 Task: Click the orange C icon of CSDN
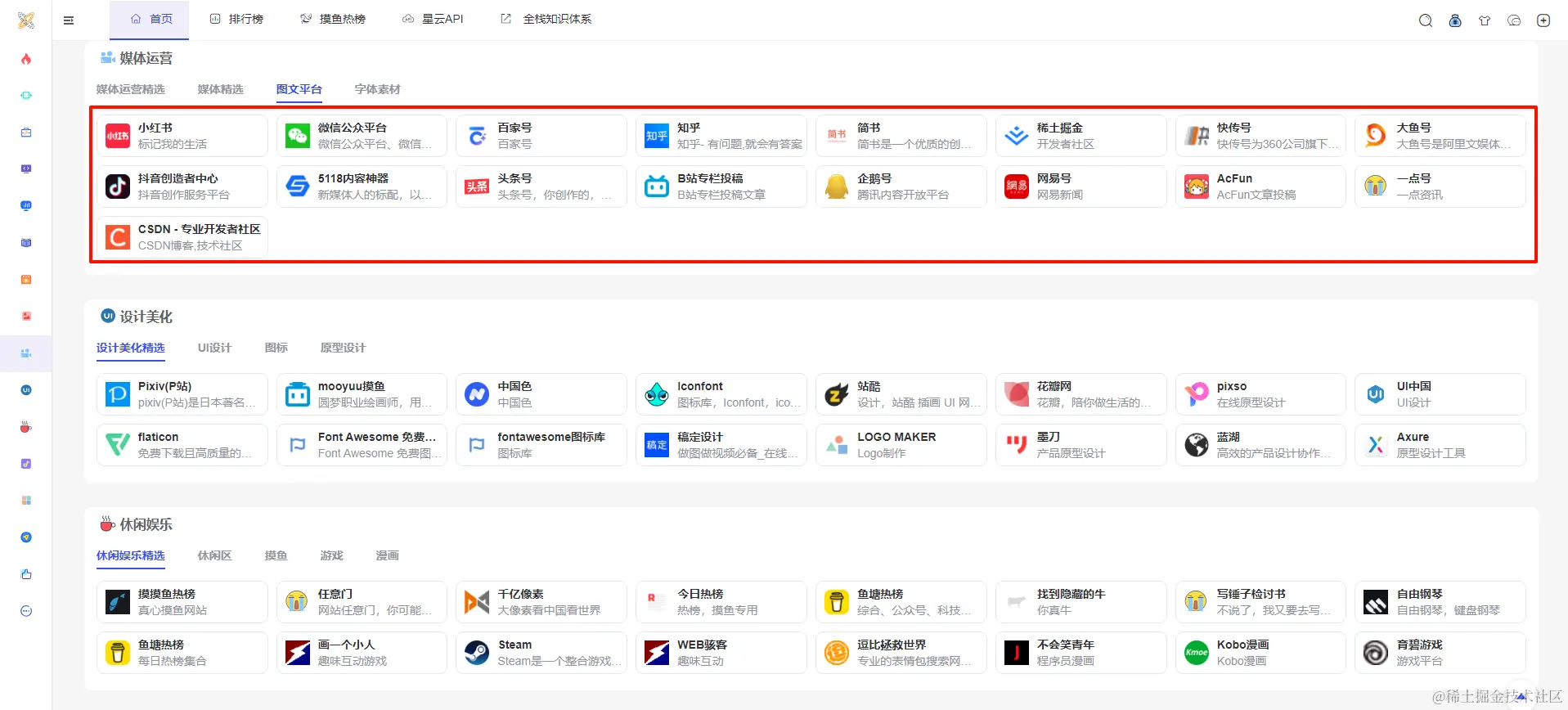[118, 237]
